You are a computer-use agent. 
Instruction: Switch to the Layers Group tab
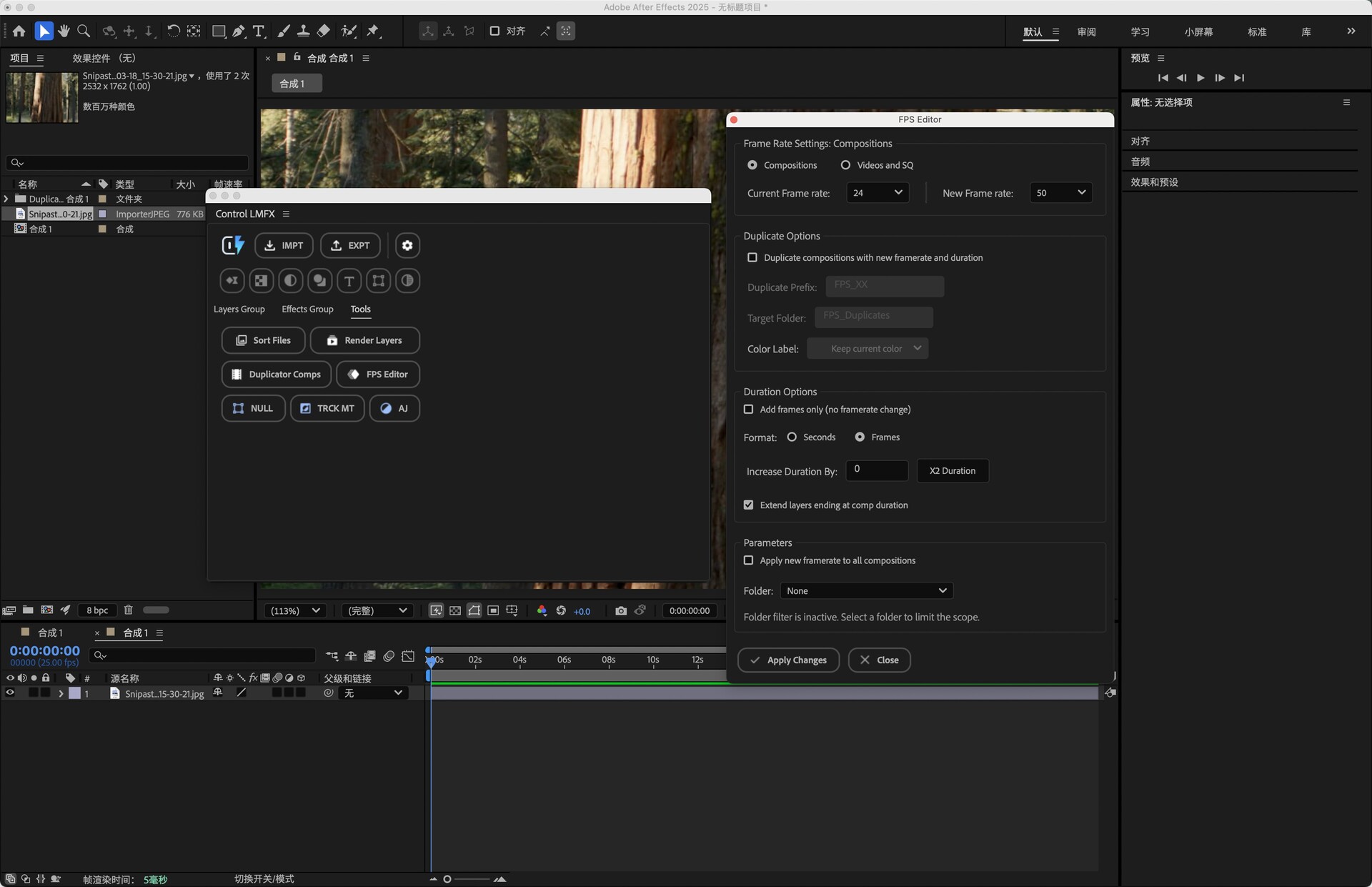(239, 309)
